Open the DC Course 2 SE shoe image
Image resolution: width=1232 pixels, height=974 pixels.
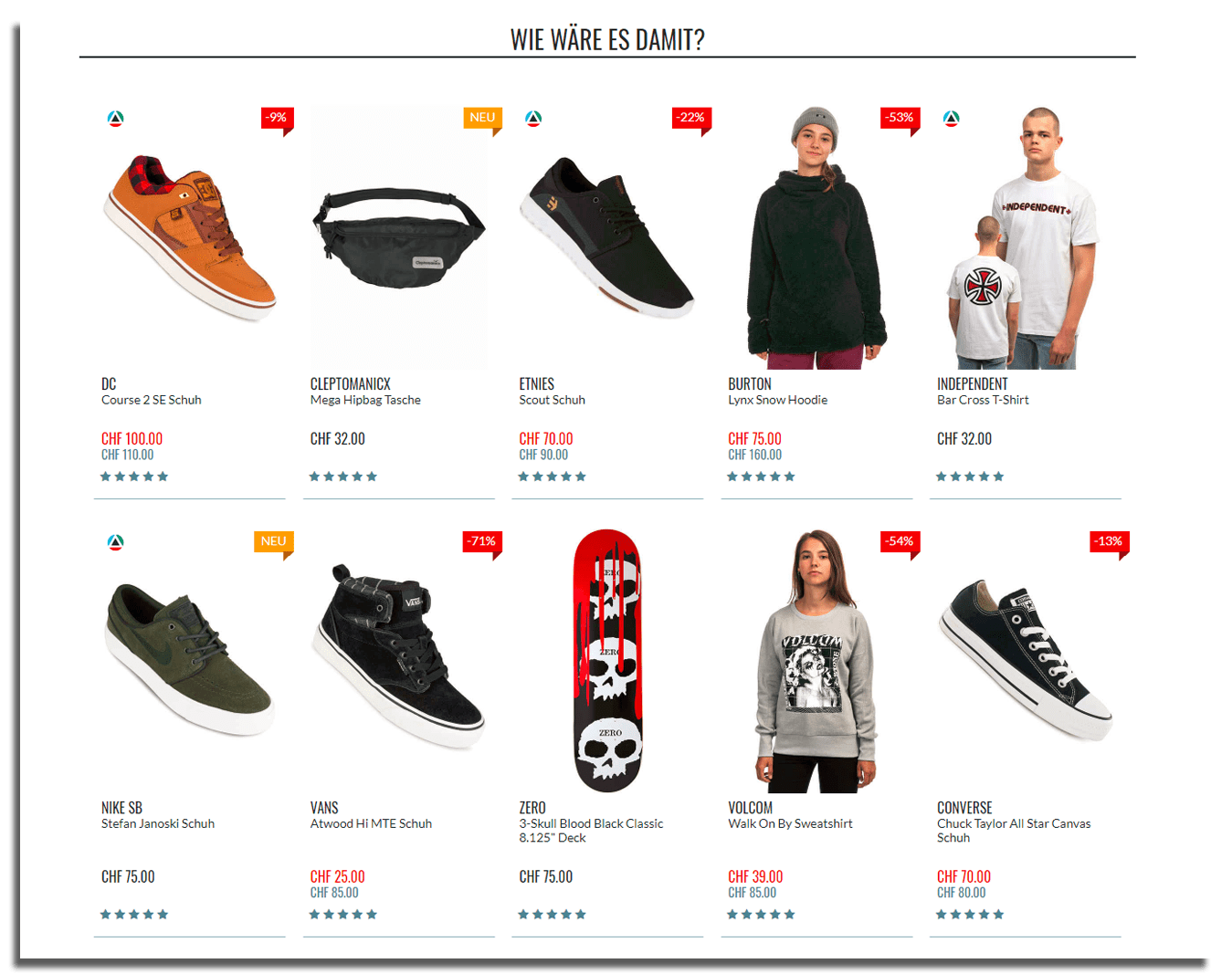190,237
